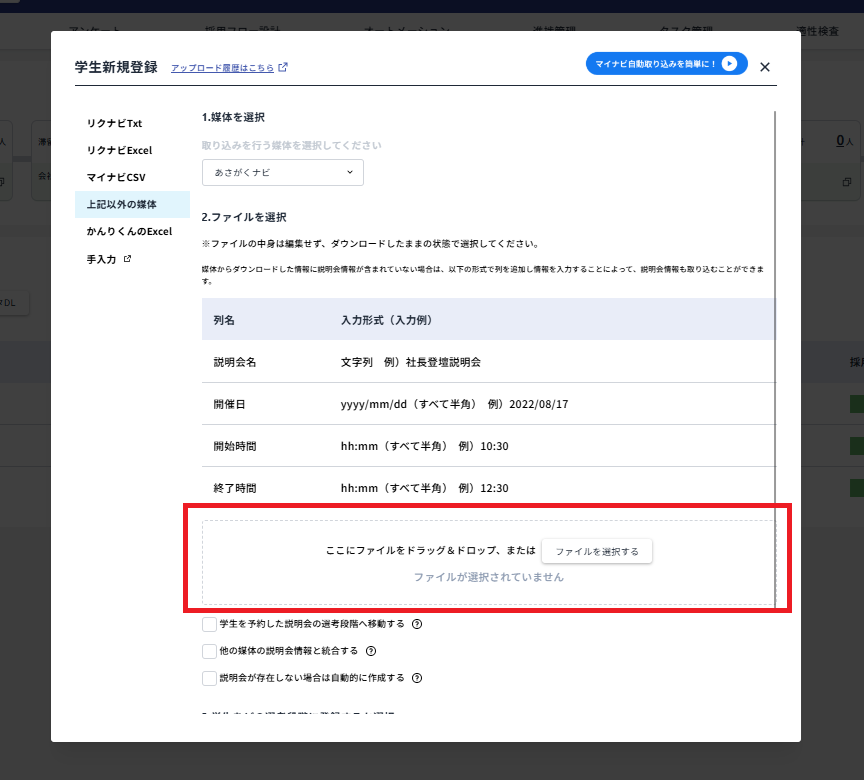Click the copy icon at the right edge
The width and height of the screenshot is (864, 780).
848,183
